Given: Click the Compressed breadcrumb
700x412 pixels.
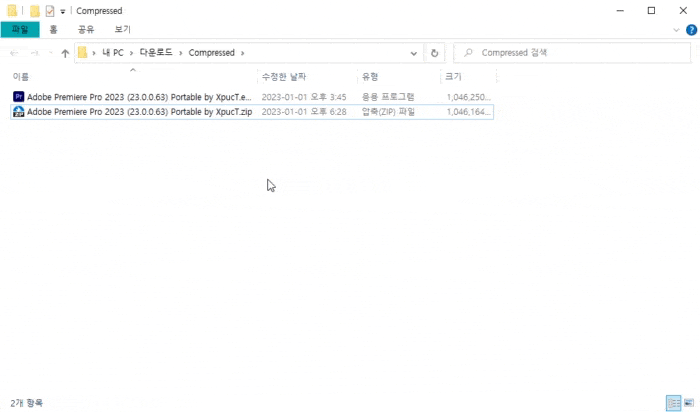Looking at the screenshot, I should [x=211, y=53].
